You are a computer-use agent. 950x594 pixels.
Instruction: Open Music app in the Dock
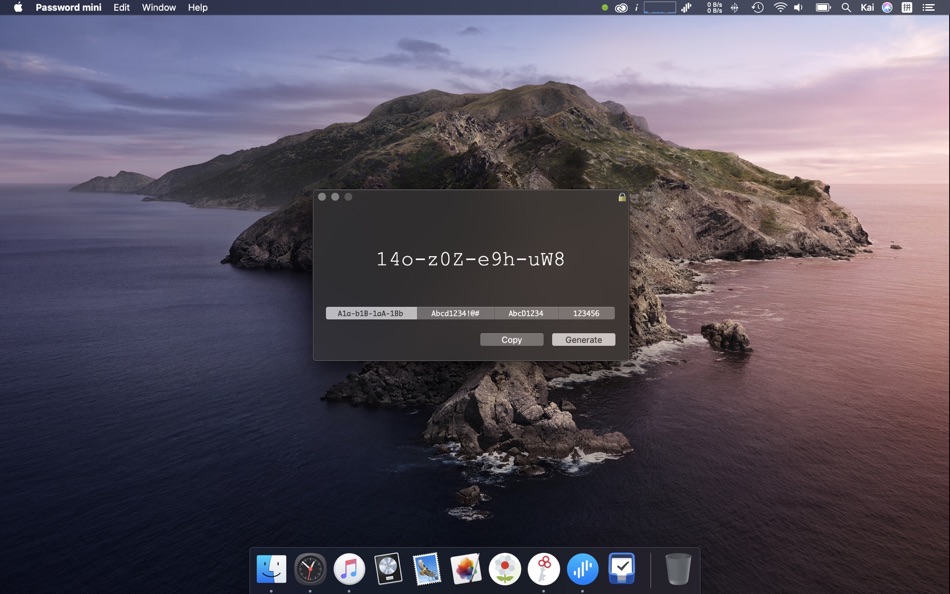click(x=349, y=569)
